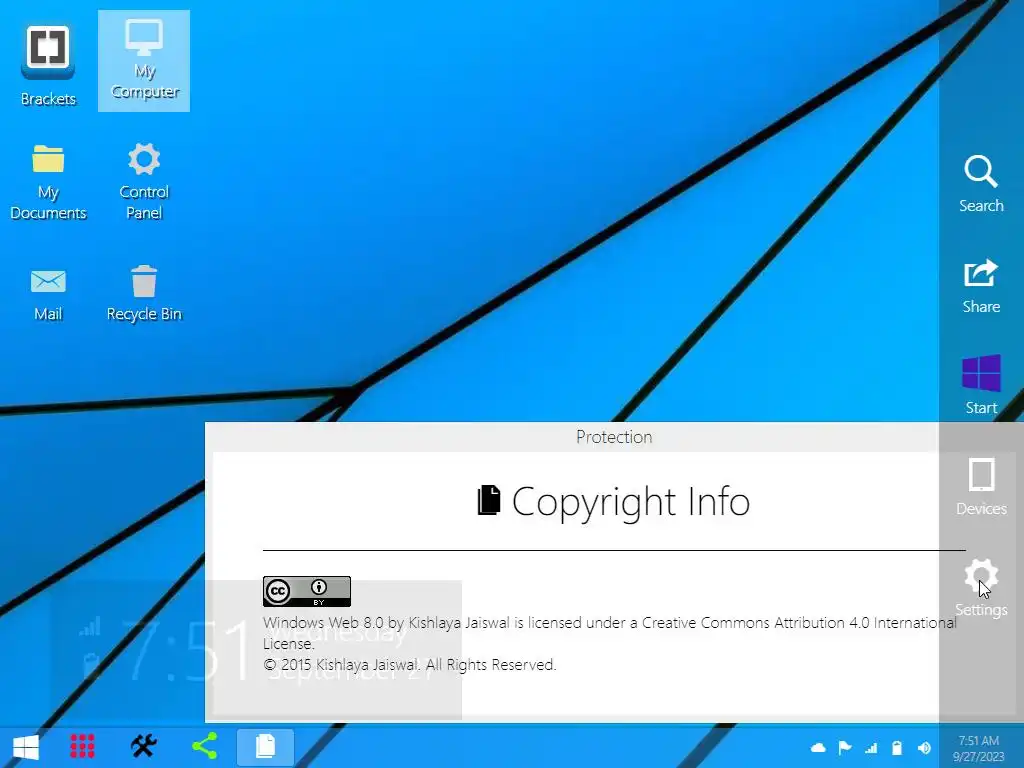This screenshot has height=768, width=1024.
Task: Click the Creative Commons Attribution license text
Action: [x=609, y=633]
